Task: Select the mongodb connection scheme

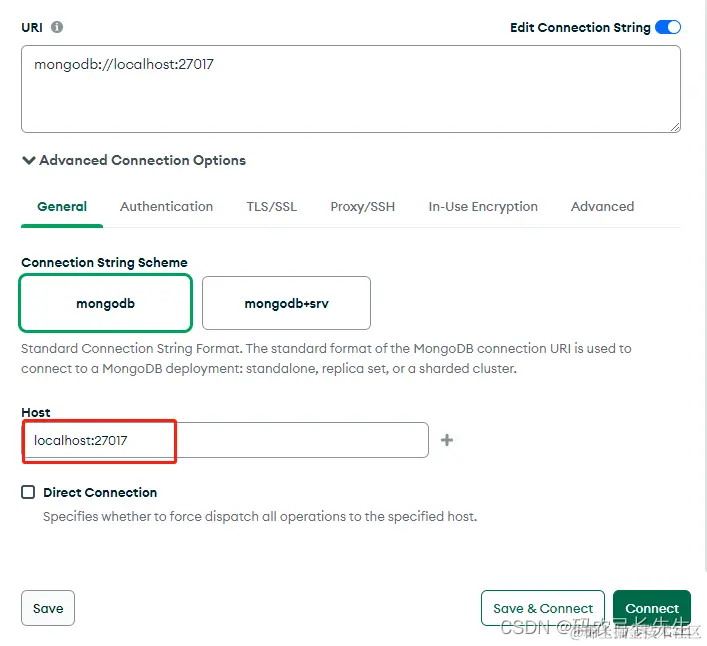Action: [105, 303]
